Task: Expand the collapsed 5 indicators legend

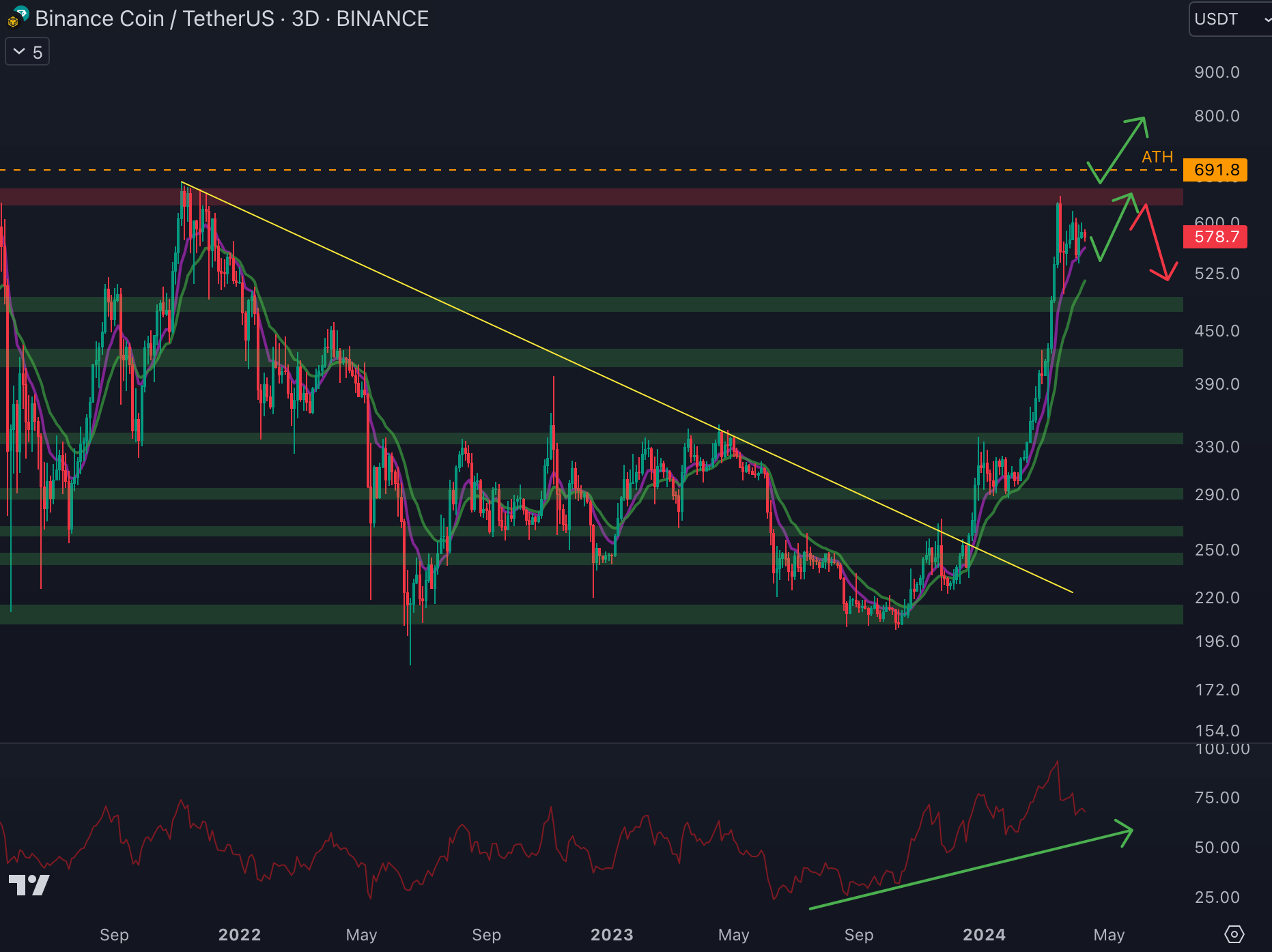Action: [x=27, y=52]
